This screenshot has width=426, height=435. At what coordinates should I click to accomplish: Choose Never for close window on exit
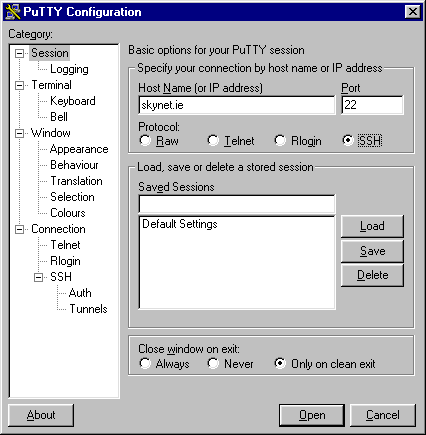[213, 363]
